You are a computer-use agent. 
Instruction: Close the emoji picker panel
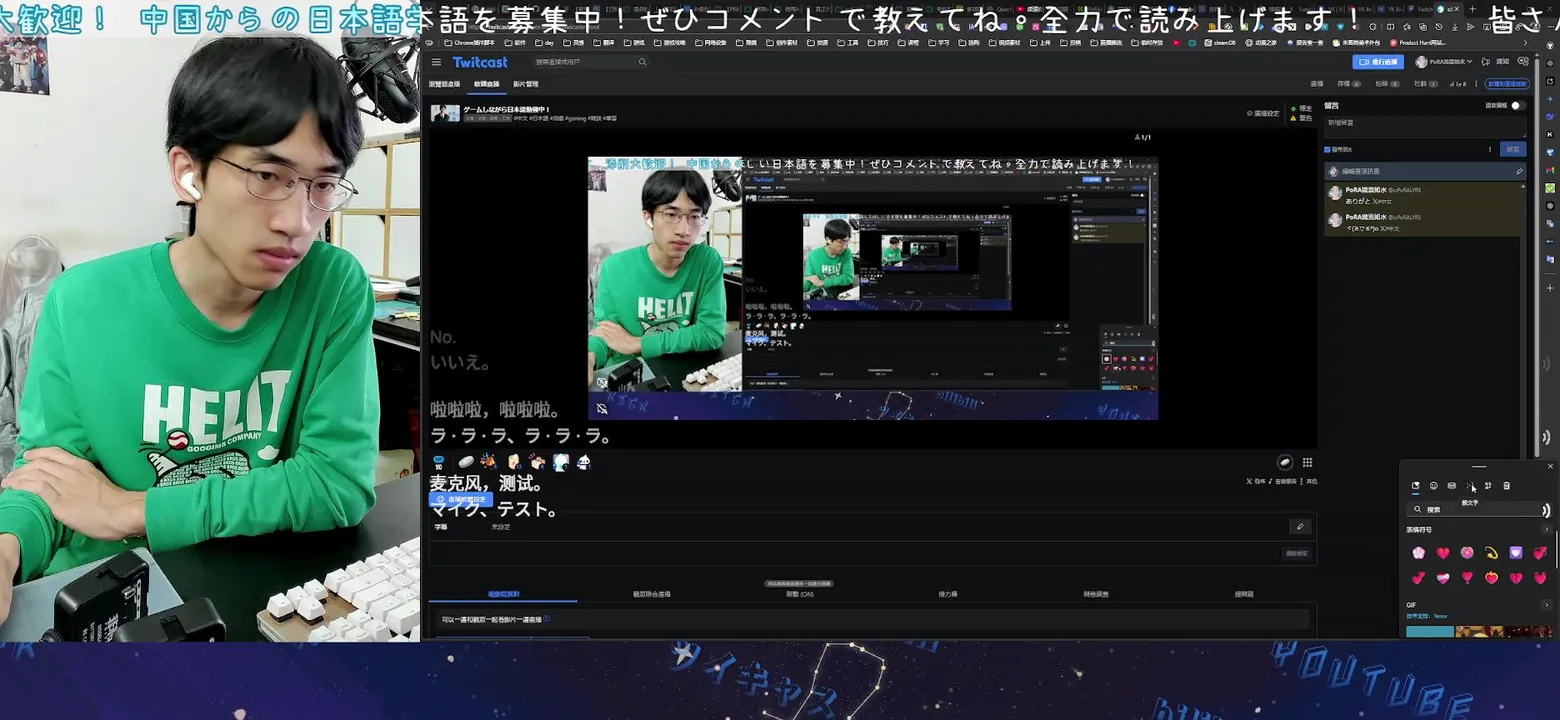[x=1550, y=466]
